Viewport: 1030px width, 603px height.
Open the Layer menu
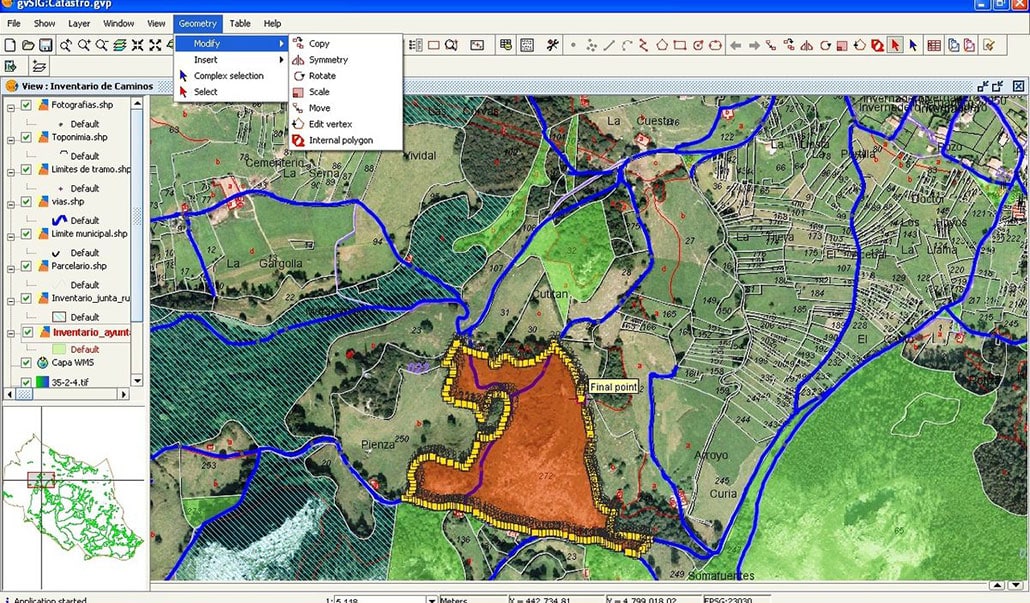pyautogui.click(x=79, y=23)
